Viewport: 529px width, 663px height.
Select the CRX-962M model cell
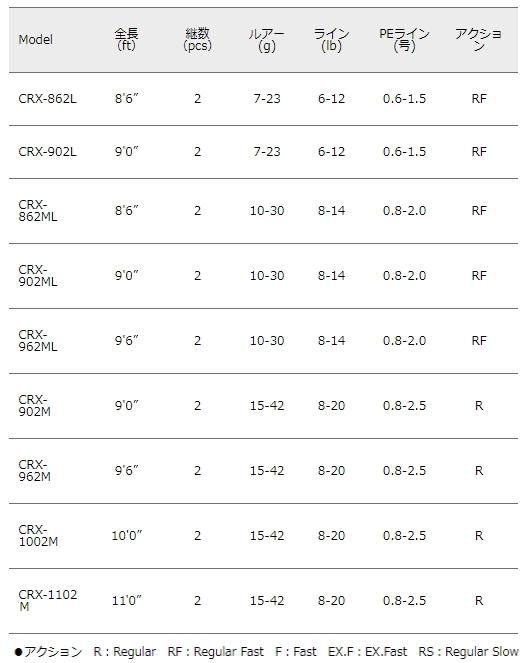34,471
